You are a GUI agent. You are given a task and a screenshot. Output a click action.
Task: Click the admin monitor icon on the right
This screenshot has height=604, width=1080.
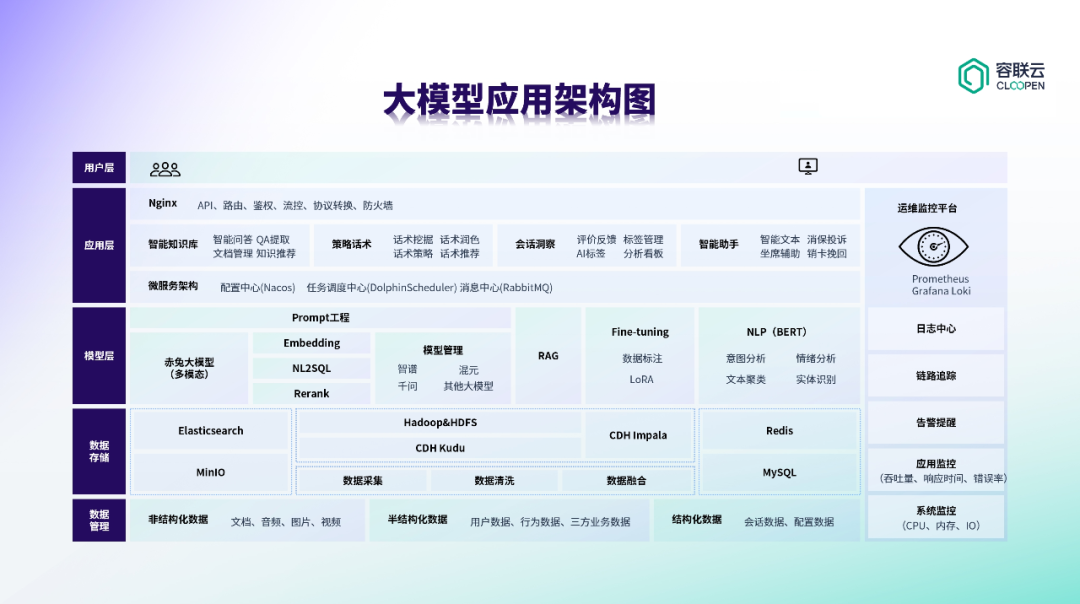pyautogui.click(x=807, y=166)
